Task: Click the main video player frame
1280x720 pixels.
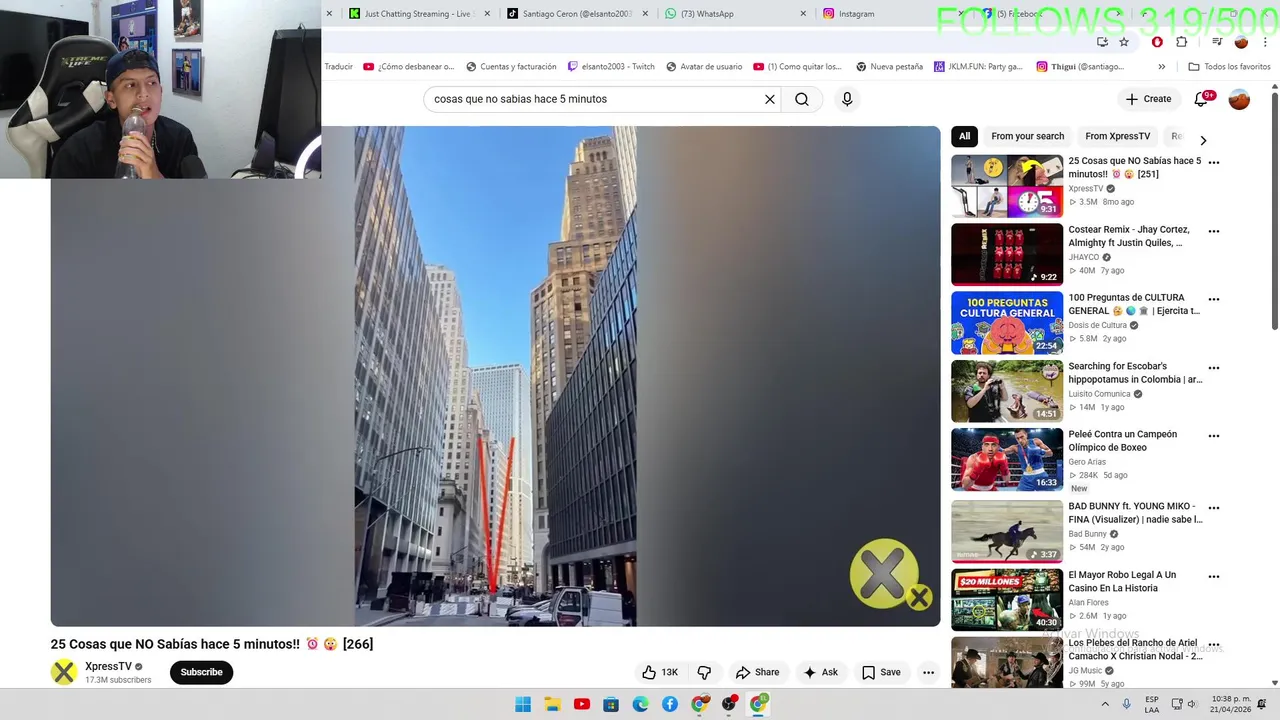Action: click(495, 376)
